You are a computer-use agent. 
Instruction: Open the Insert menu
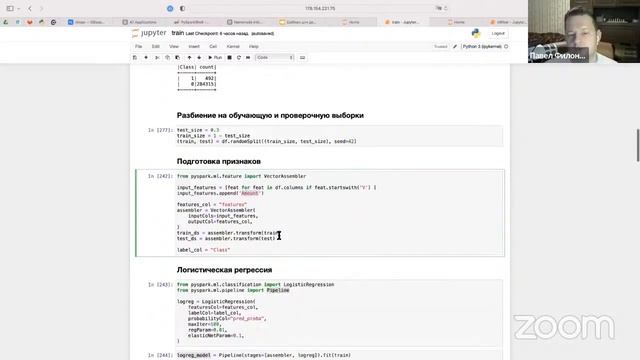(194, 47)
